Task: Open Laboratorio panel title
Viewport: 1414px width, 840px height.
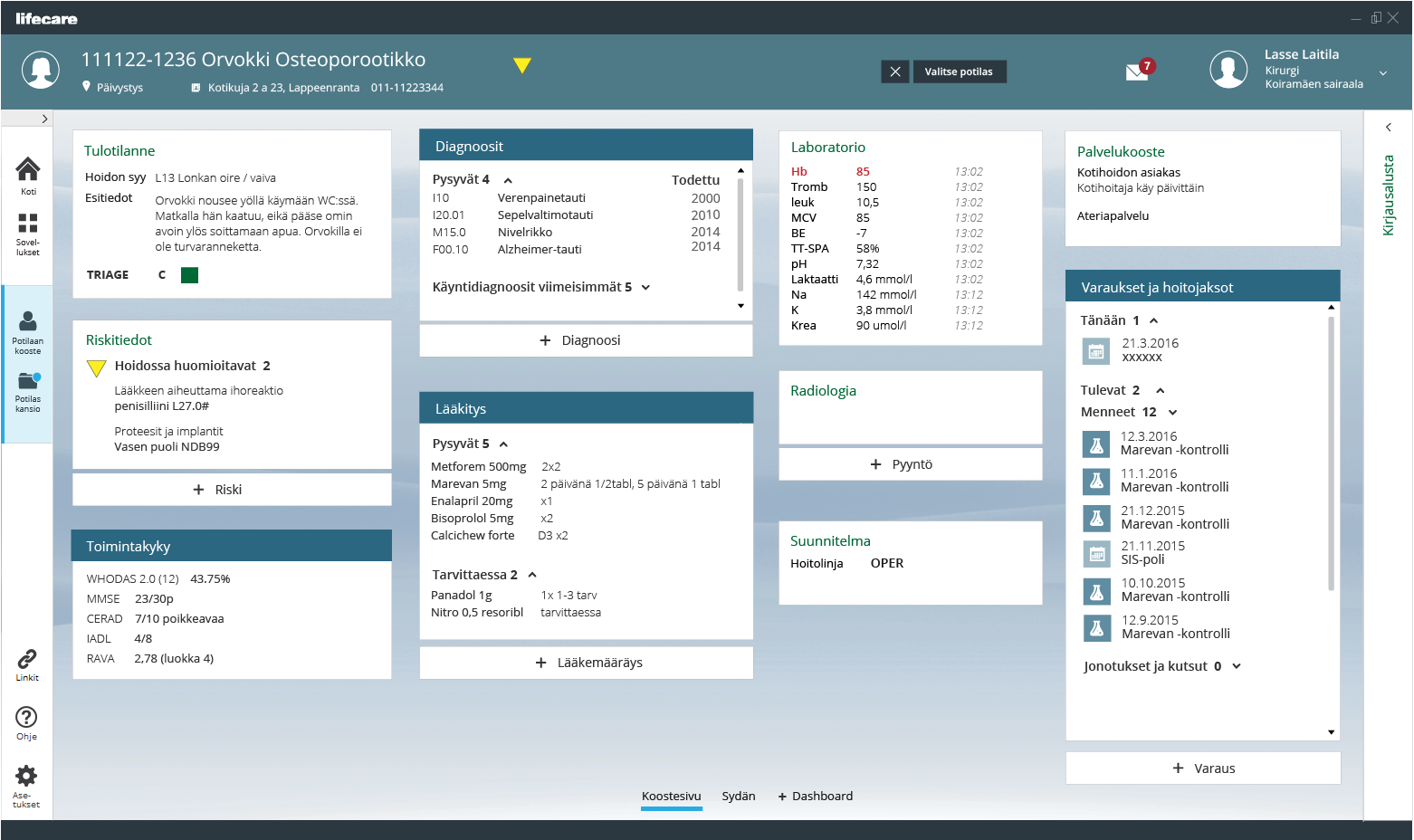Action: (x=828, y=148)
